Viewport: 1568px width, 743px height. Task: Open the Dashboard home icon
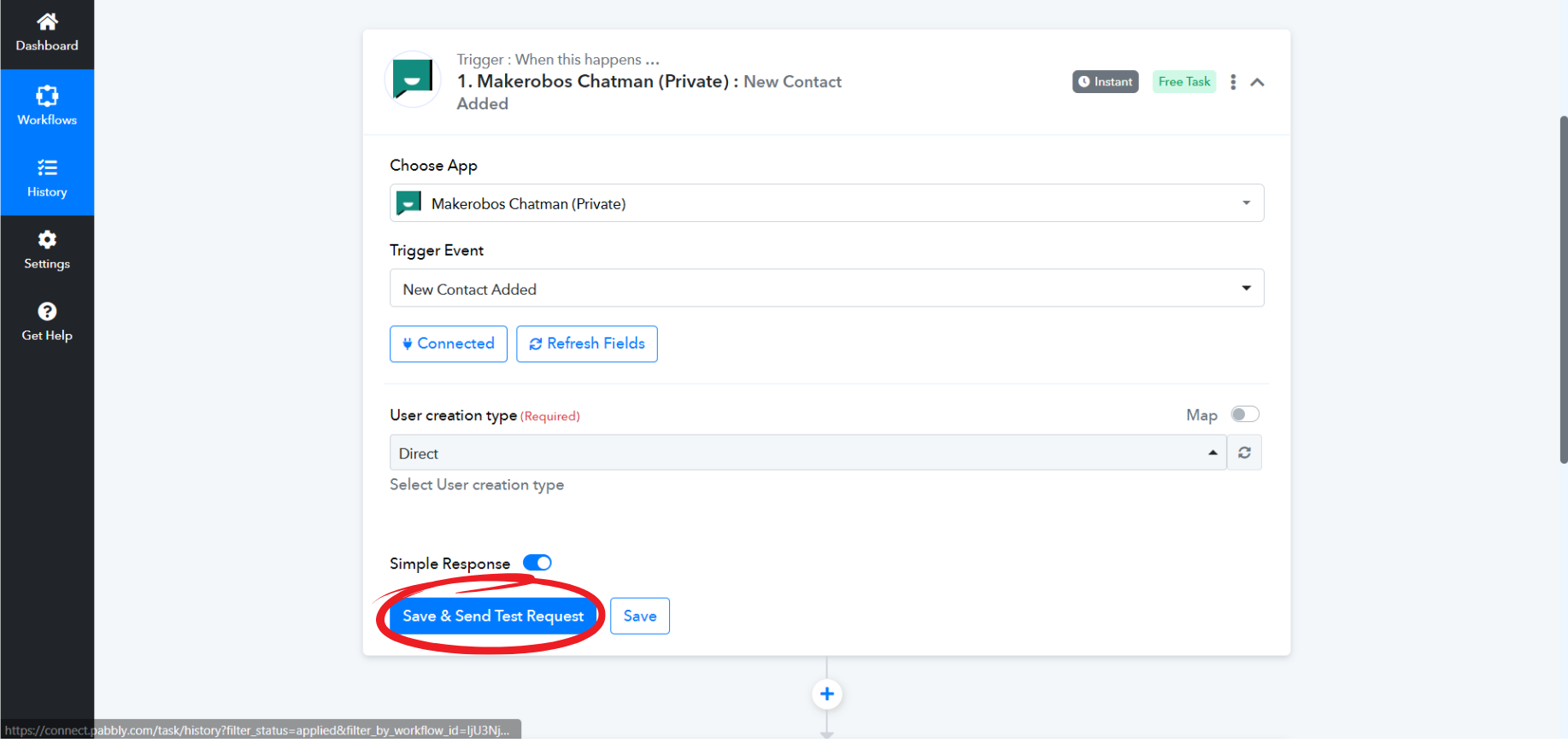[47, 22]
